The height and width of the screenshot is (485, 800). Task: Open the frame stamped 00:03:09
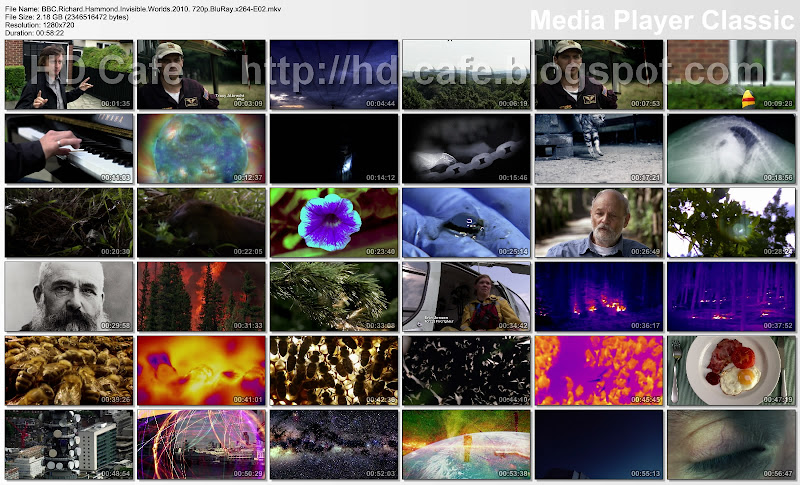pyautogui.click(x=202, y=74)
